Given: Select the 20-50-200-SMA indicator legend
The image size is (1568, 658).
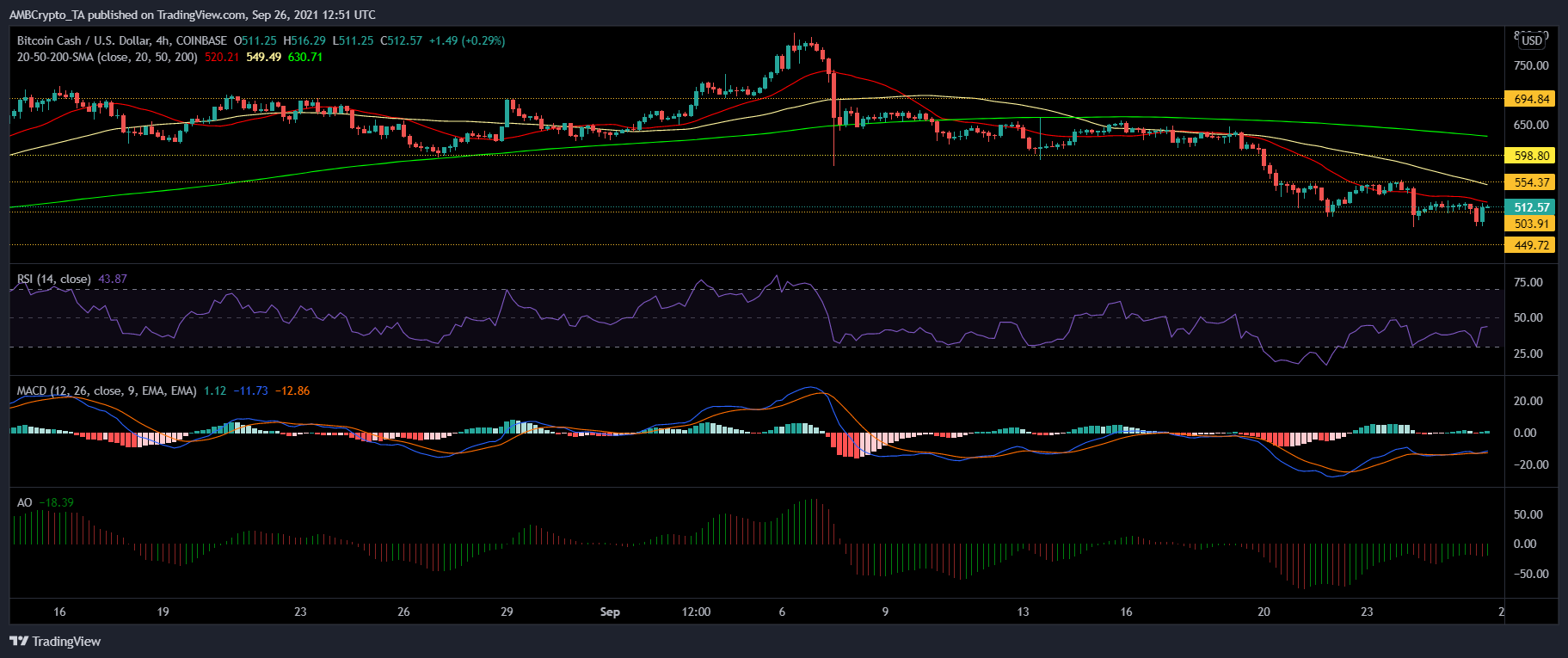Looking at the screenshot, I should (107, 57).
